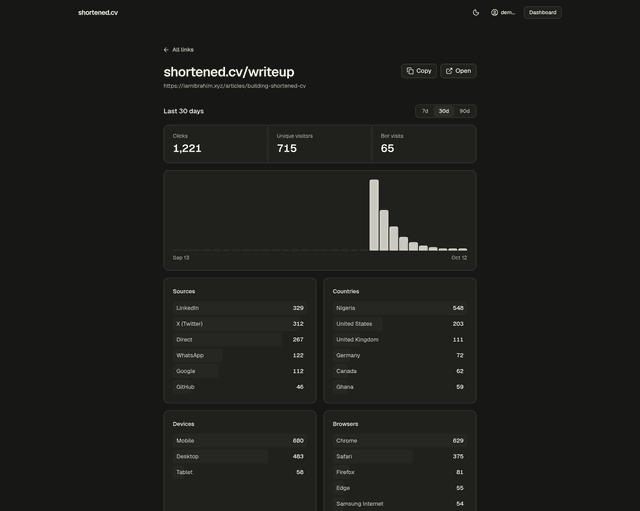Select the Direct source row
The height and width of the screenshot is (511, 640).
tap(240, 340)
